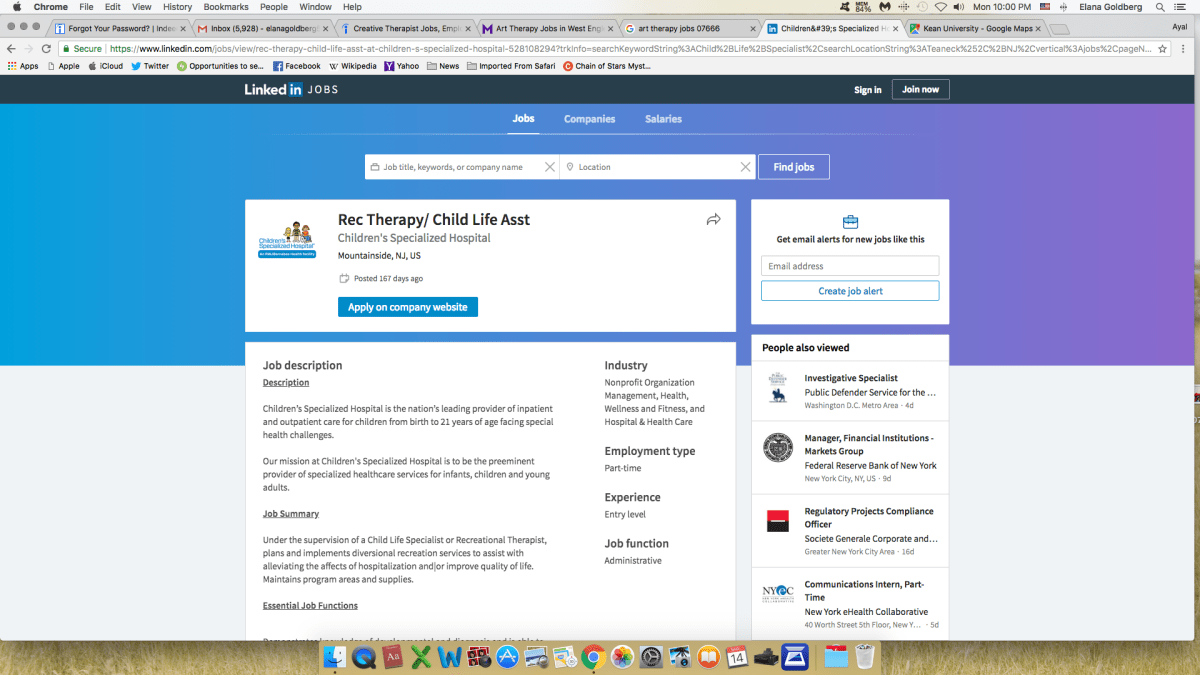Viewport: 1200px width, 675px height.
Task: Switch to the Companies tab
Action: 589,119
